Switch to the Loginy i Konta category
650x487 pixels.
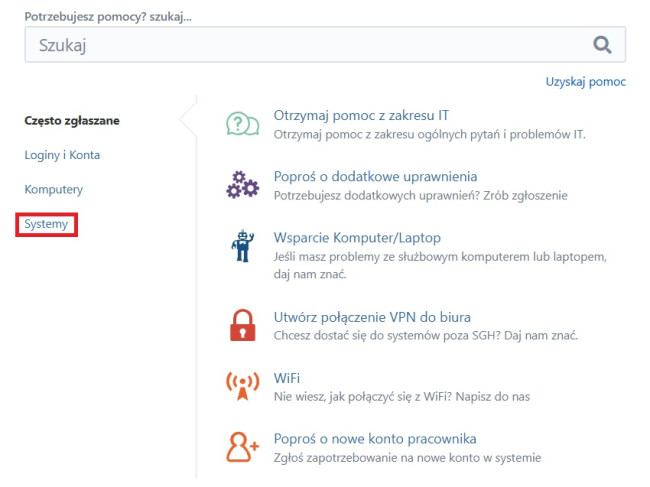tap(62, 155)
